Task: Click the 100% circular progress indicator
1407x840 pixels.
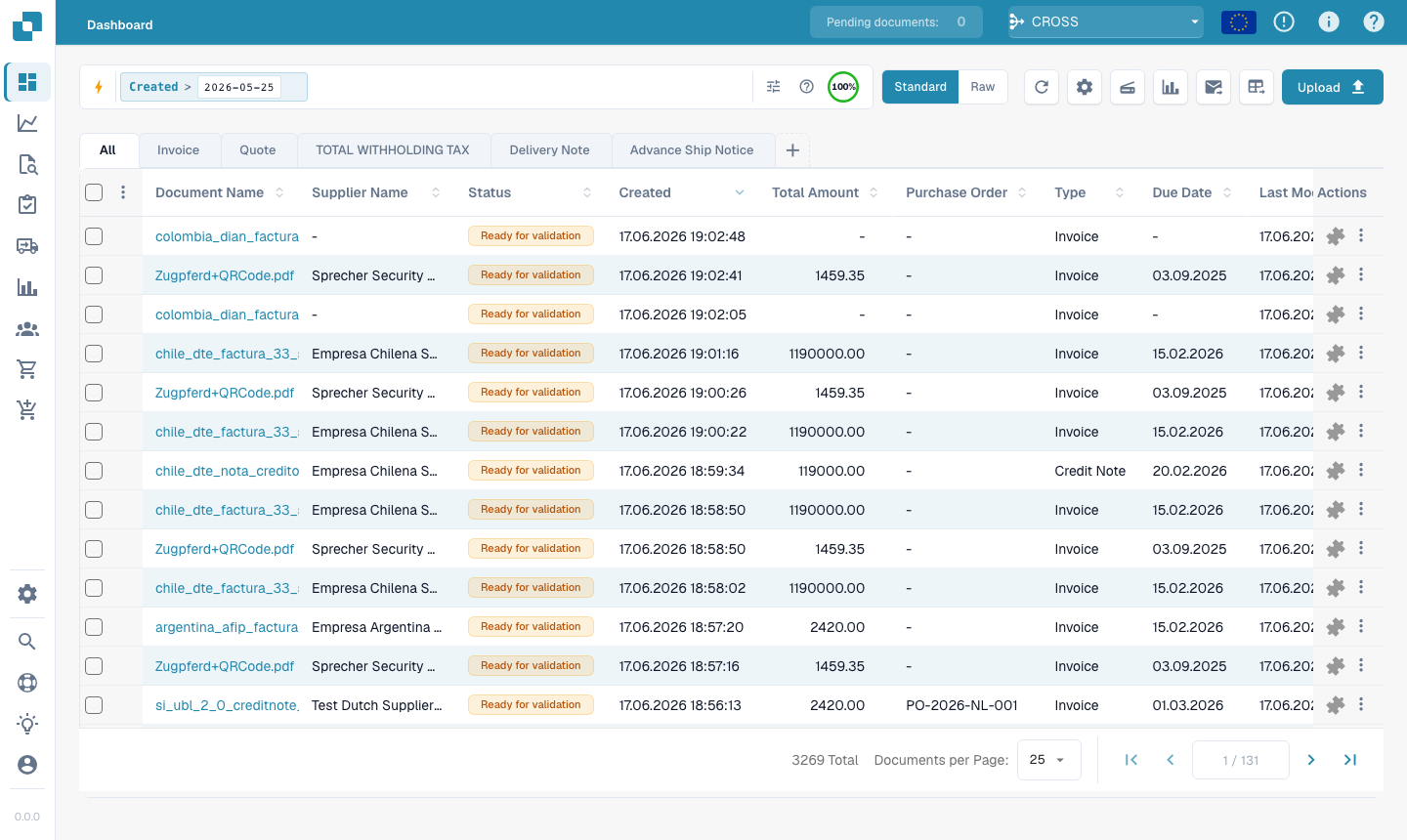Action: (843, 87)
